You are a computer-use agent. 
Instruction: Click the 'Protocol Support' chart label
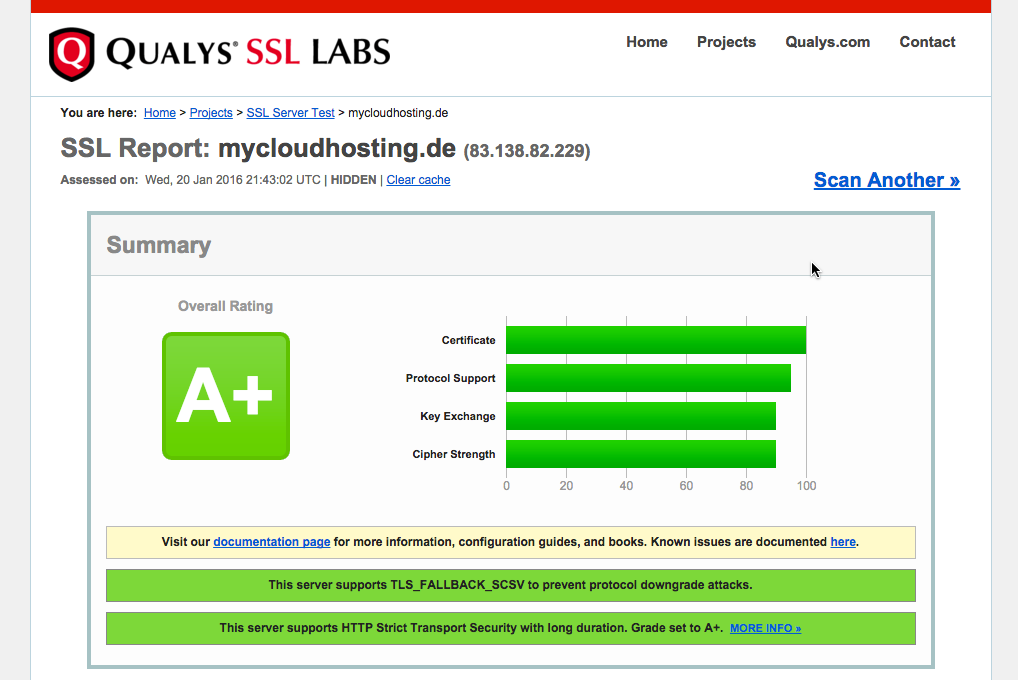click(451, 378)
